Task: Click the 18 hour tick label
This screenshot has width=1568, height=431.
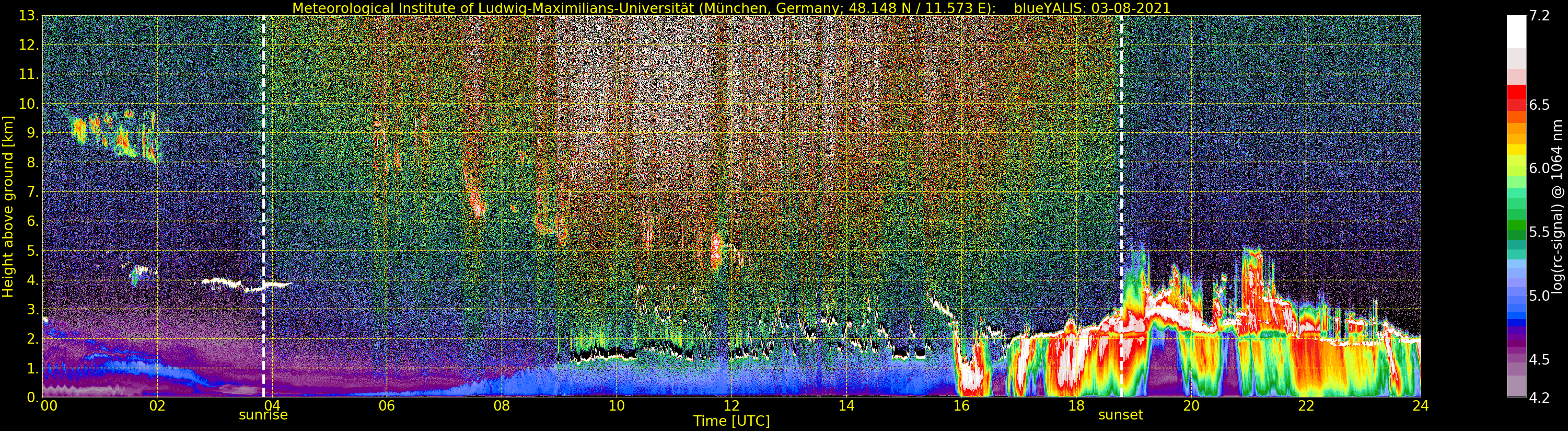Action: 1076,405
